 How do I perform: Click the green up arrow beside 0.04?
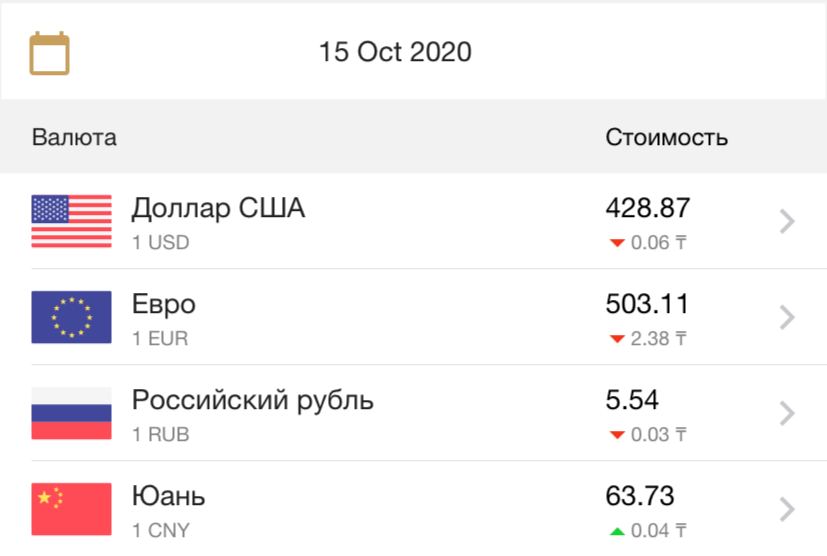coord(617,531)
